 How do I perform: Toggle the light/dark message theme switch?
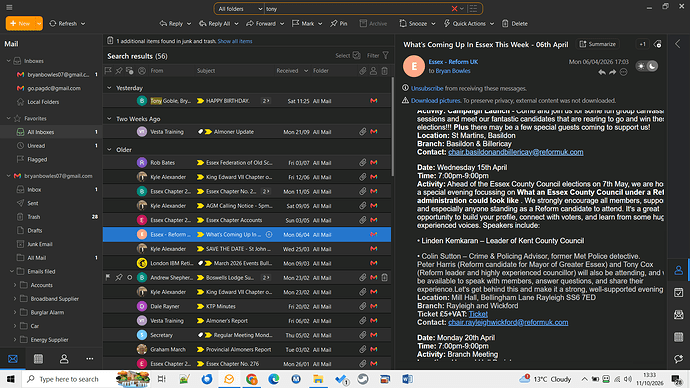(647, 66)
